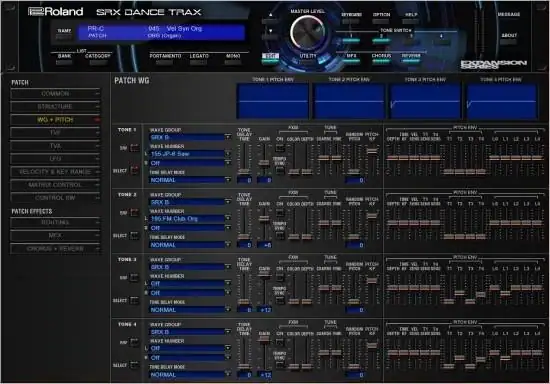
Task: Toggle Tone 1 FXM ON switch
Action: point(280,148)
